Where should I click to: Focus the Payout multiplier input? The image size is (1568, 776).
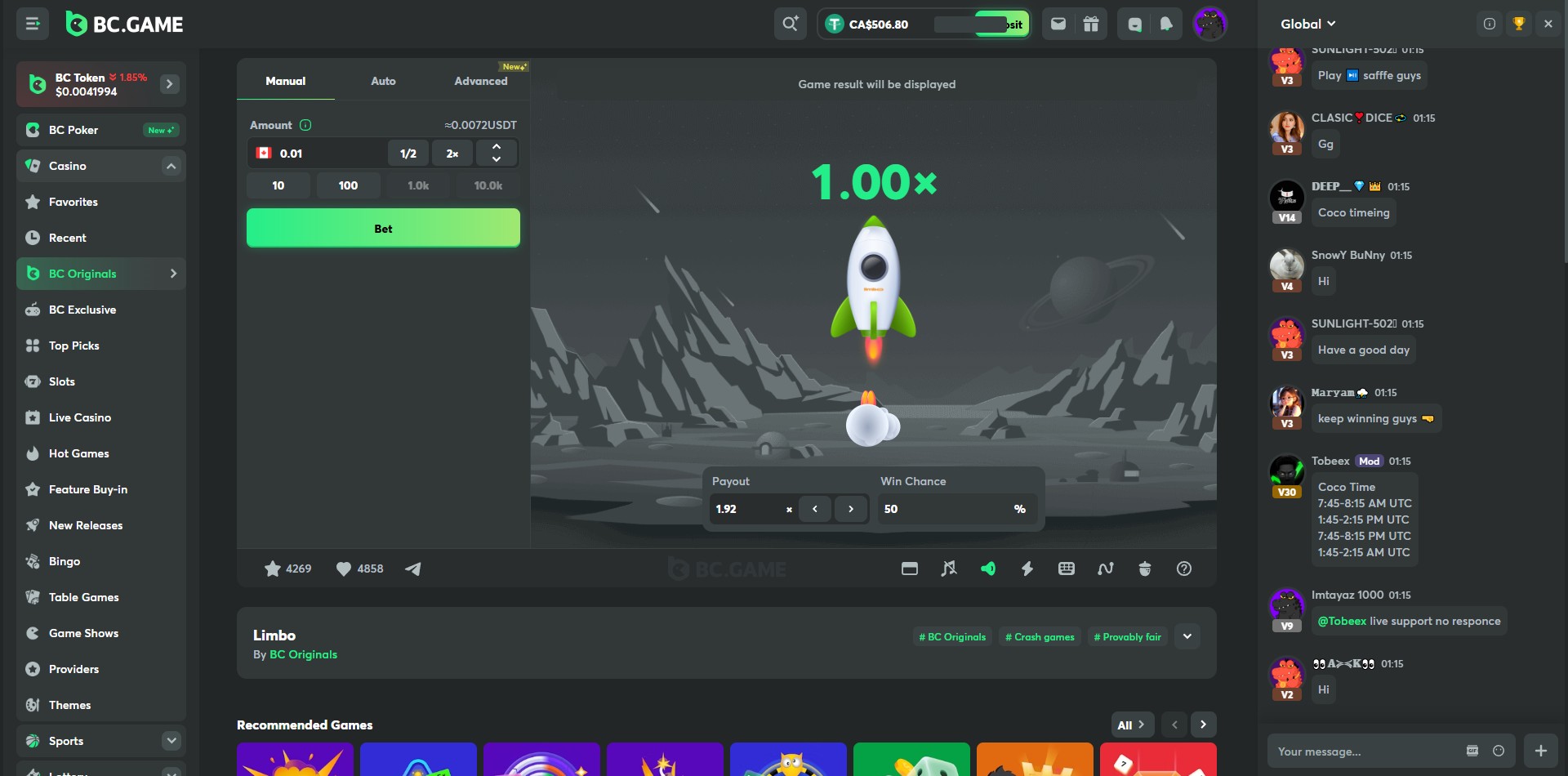coord(750,509)
